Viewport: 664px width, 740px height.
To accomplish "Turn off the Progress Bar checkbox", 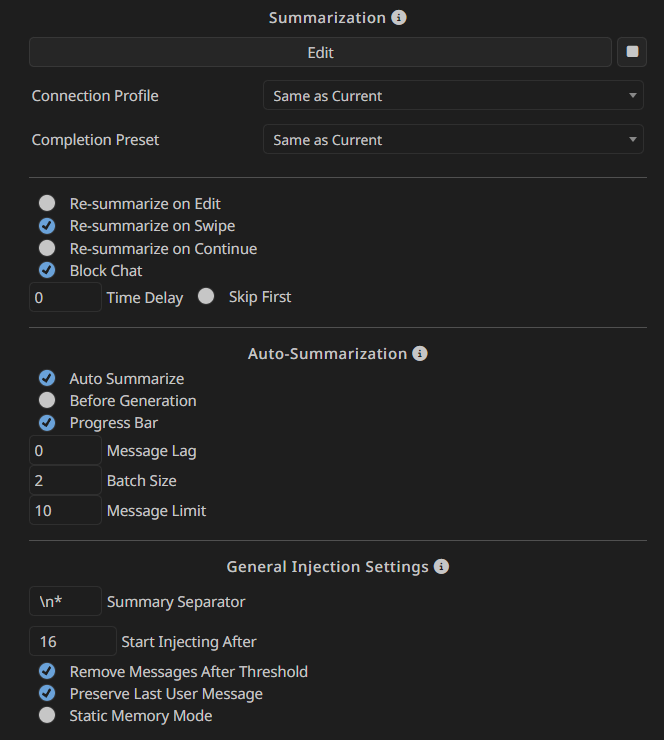I will point(47,423).
